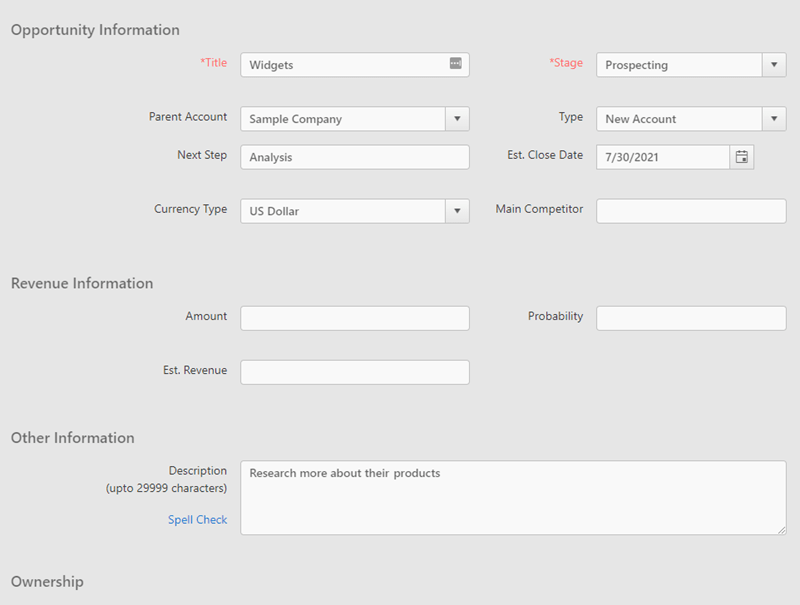Select the US Dollar currency combo box

pos(343,211)
